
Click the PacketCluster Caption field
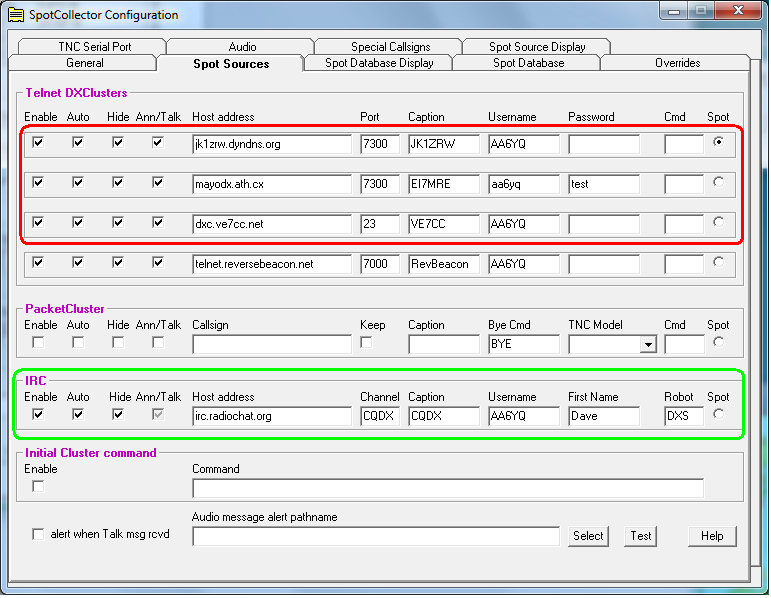tap(444, 344)
